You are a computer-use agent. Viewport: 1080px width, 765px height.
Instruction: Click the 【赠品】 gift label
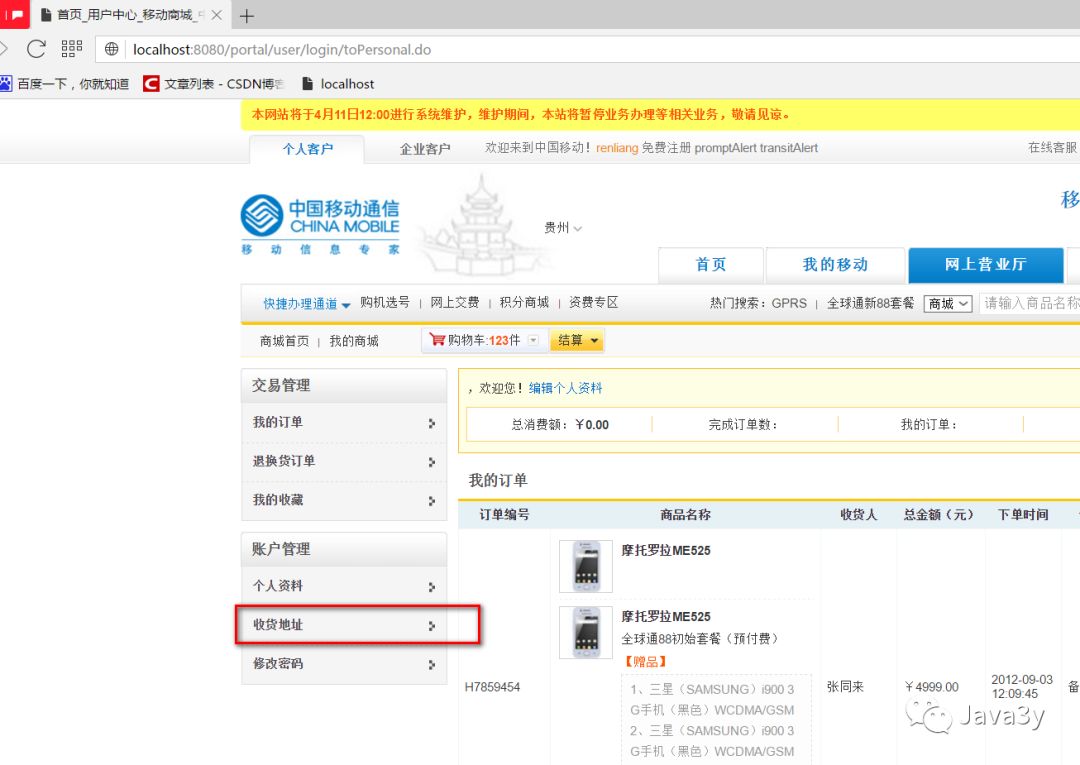click(645, 661)
